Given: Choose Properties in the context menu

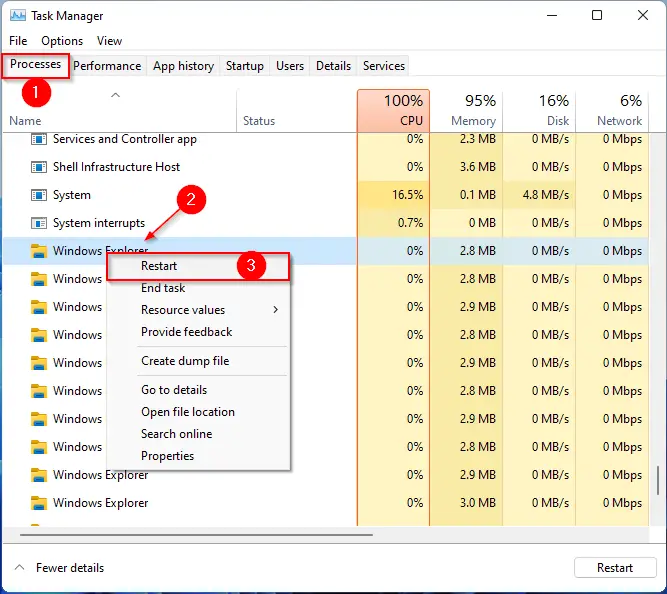Looking at the screenshot, I should point(198,456).
